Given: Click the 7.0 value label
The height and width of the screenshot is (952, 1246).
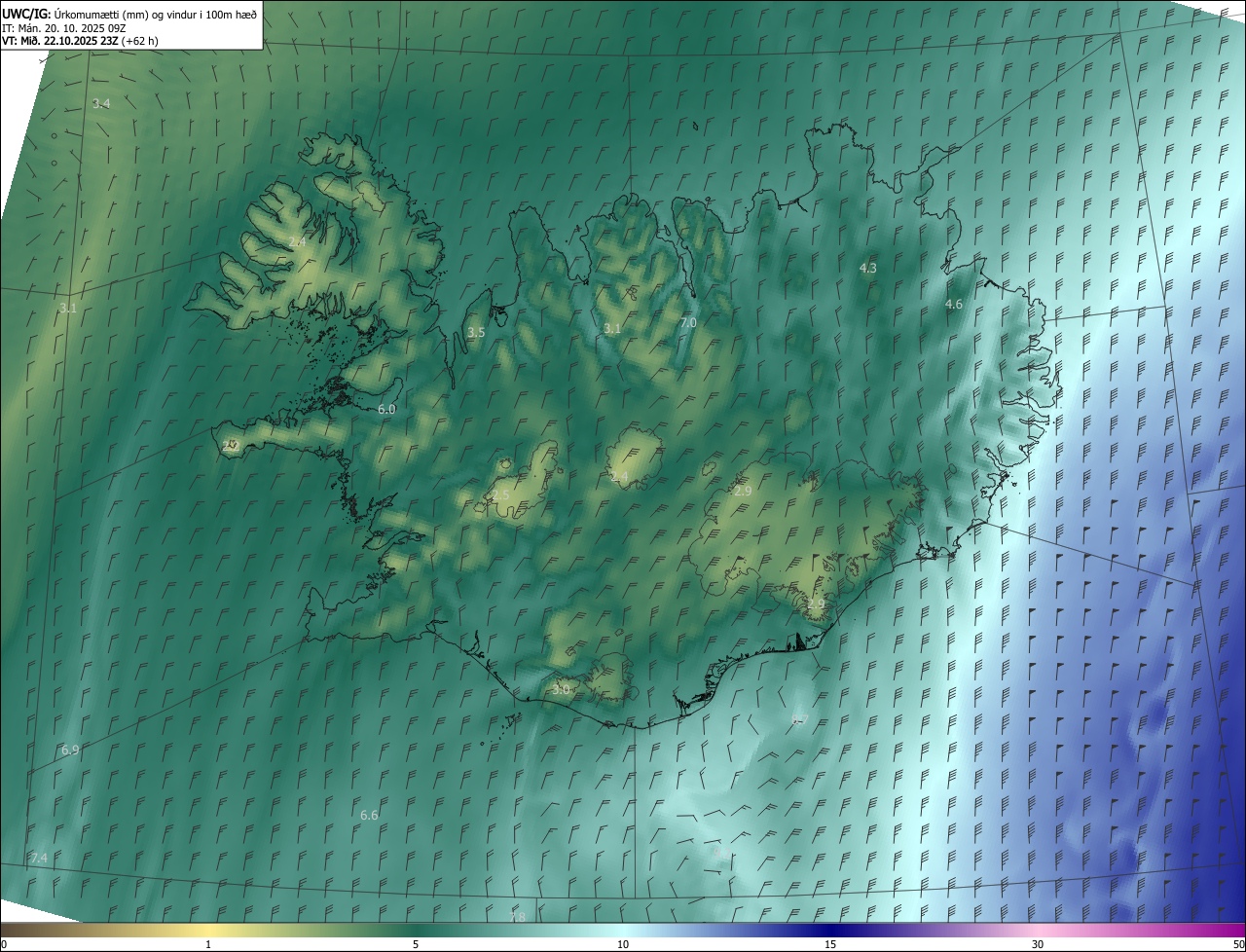Looking at the screenshot, I should [688, 322].
